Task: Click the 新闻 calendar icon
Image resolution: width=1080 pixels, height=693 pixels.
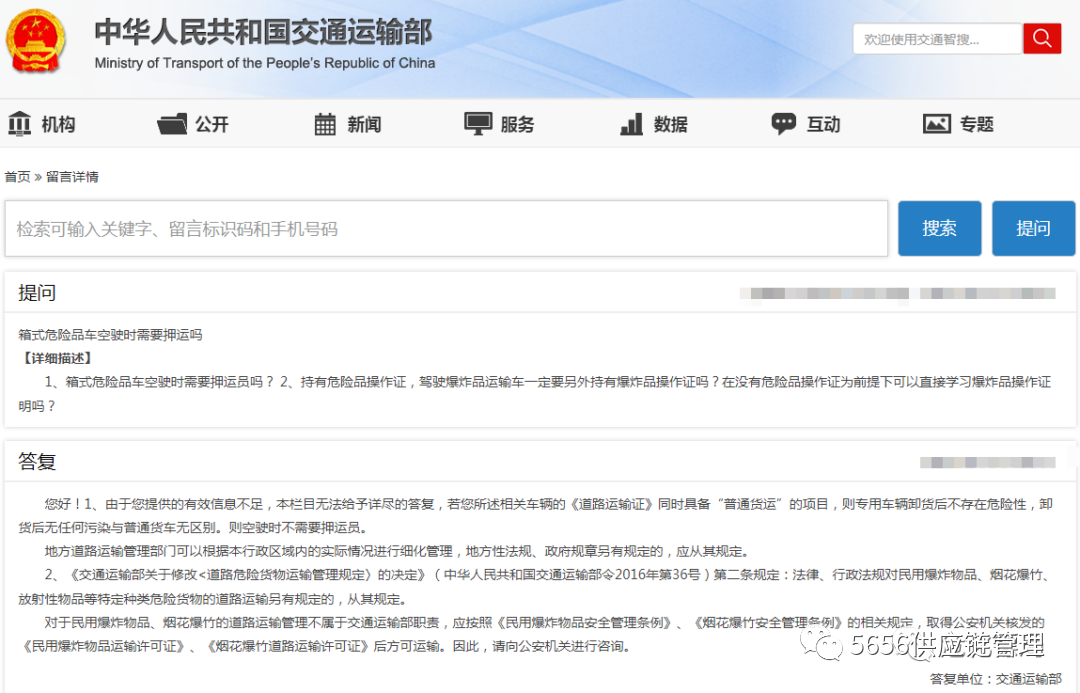Action: (x=325, y=124)
